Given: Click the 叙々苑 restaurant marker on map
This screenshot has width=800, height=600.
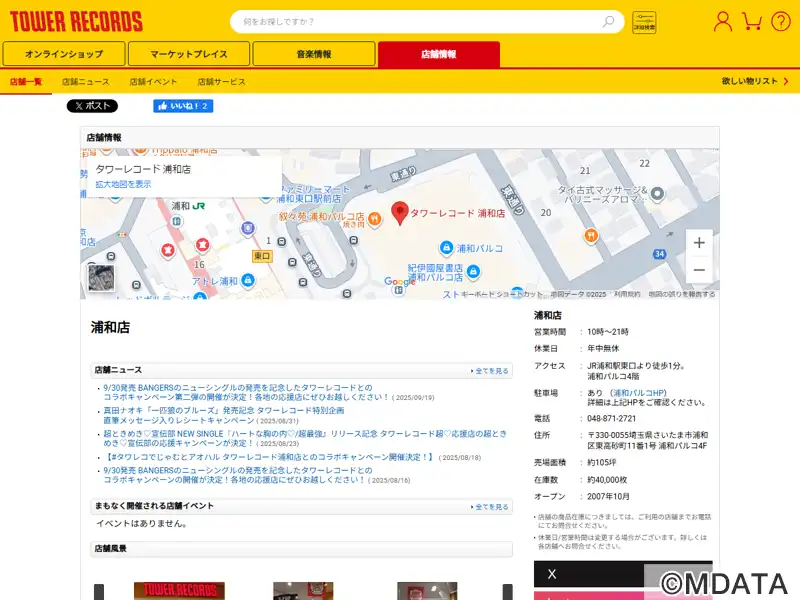Looking at the screenshot, I should tap(374, 219).
